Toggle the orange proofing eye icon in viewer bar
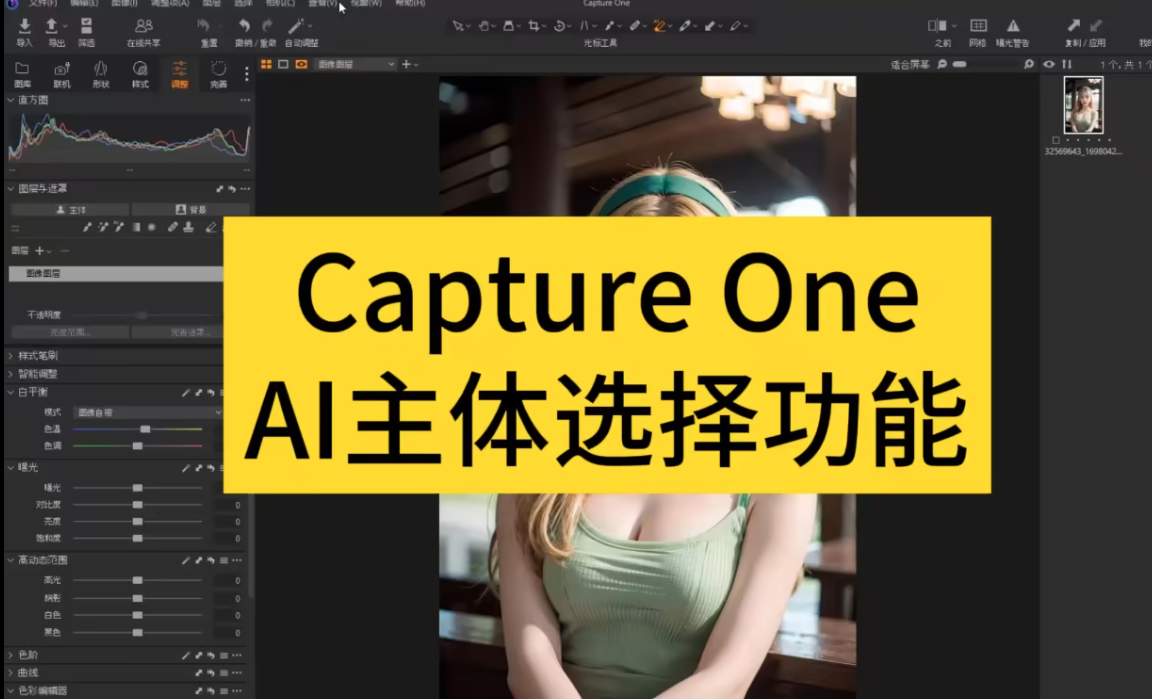This screenshot has width=1152, height=699. (301, 64)
